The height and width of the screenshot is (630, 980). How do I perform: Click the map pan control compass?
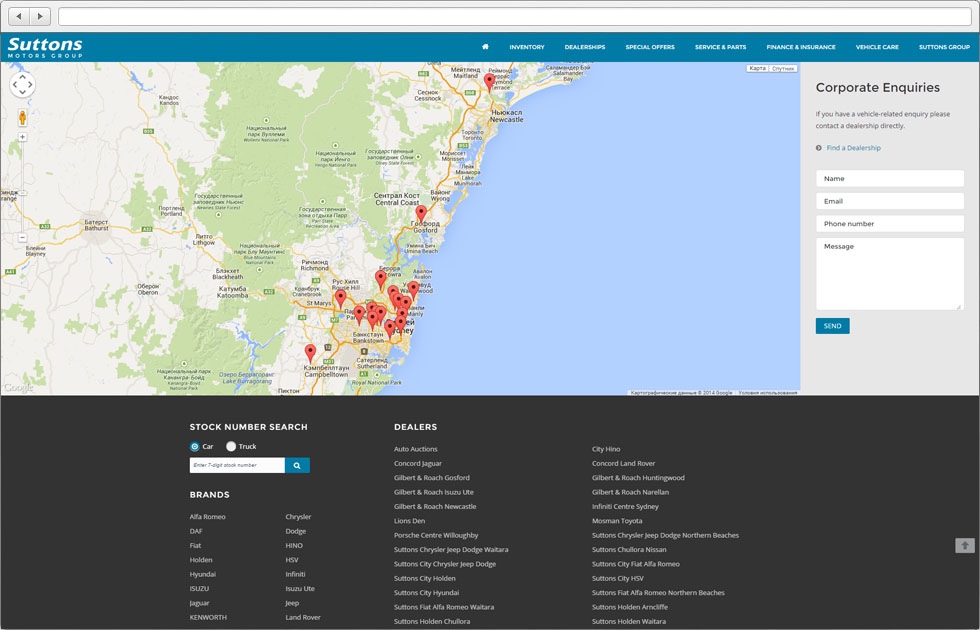pyautogui.click(x=22, y=85)
